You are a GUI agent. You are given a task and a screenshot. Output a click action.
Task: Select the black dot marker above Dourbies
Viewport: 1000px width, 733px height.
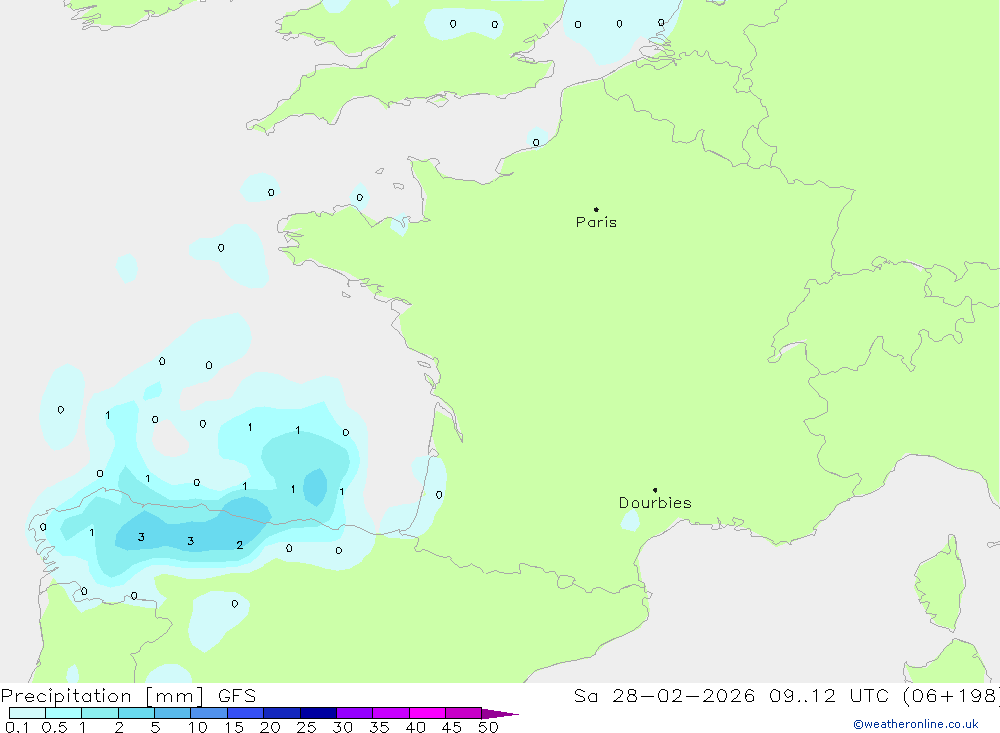[655, 490]
